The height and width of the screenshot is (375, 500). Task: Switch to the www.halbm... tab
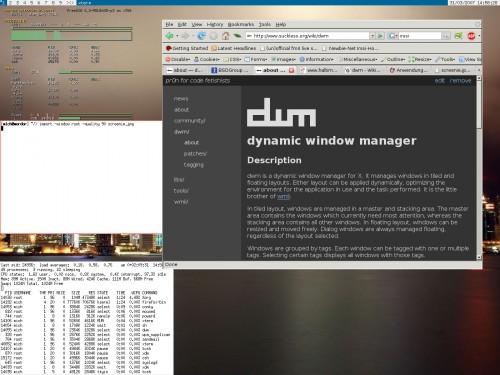[x=319, y=70]
